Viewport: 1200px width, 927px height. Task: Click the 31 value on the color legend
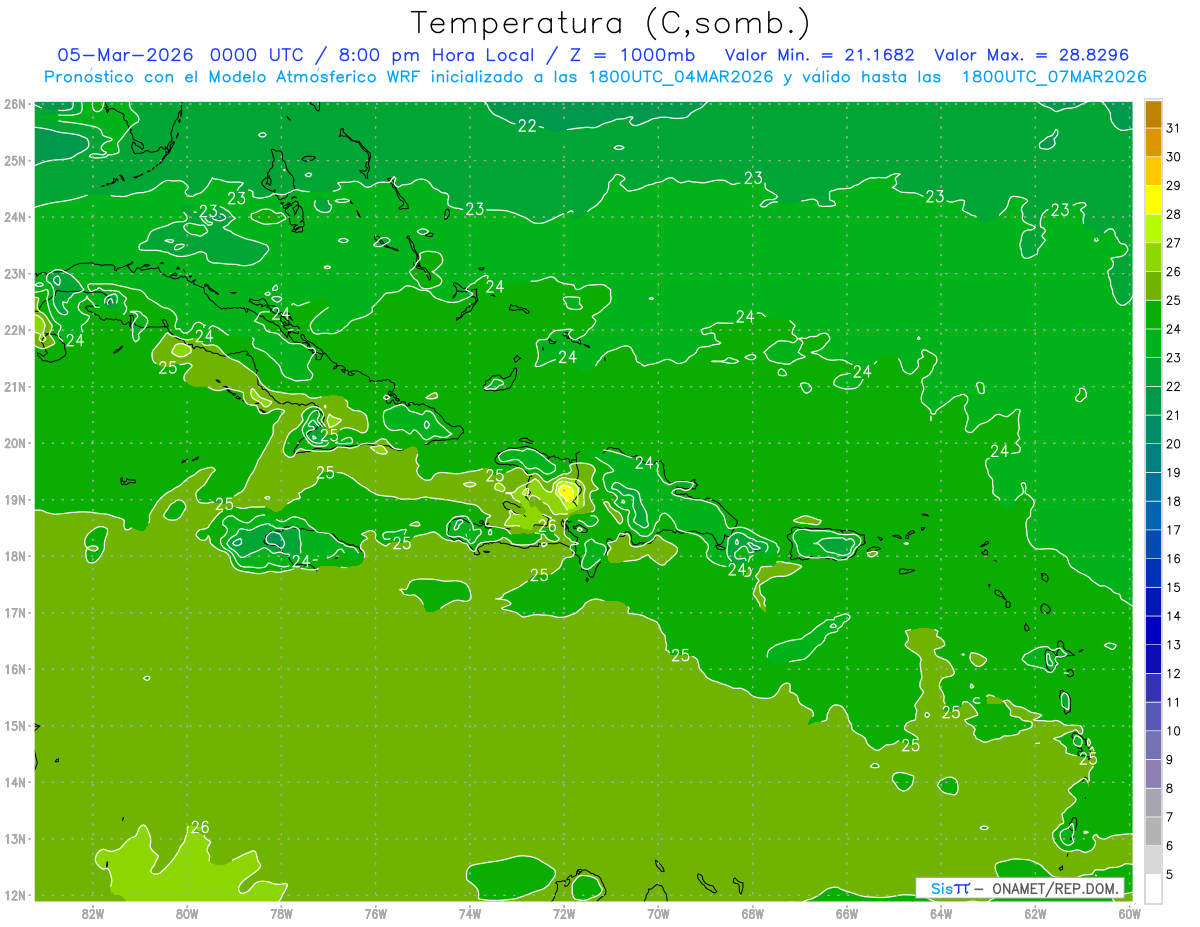click(1174, 128)
